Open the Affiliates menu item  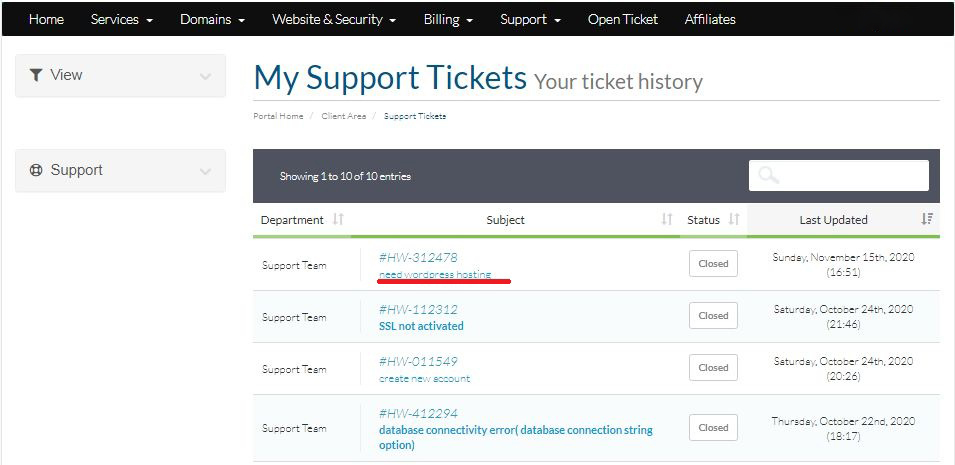pyautogui.click(x=710, y=19)
